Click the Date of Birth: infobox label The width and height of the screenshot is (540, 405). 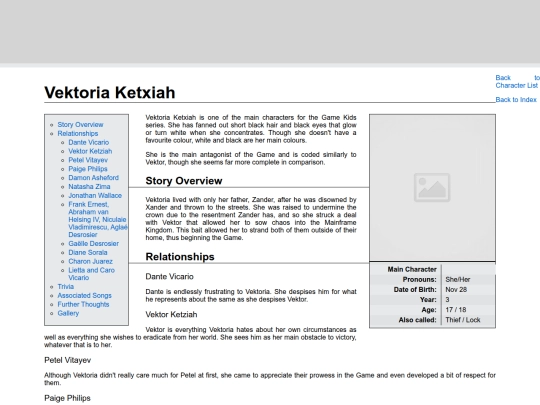415,290
